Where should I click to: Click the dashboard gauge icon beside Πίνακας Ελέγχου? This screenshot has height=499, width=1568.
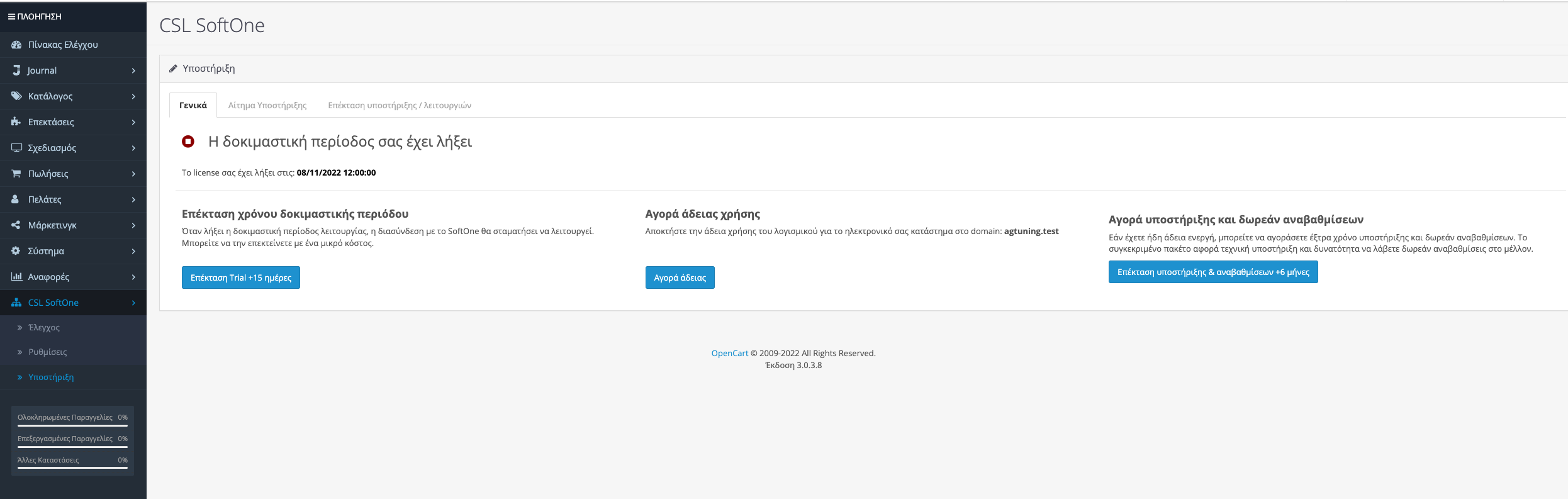[x=16, y=45]
